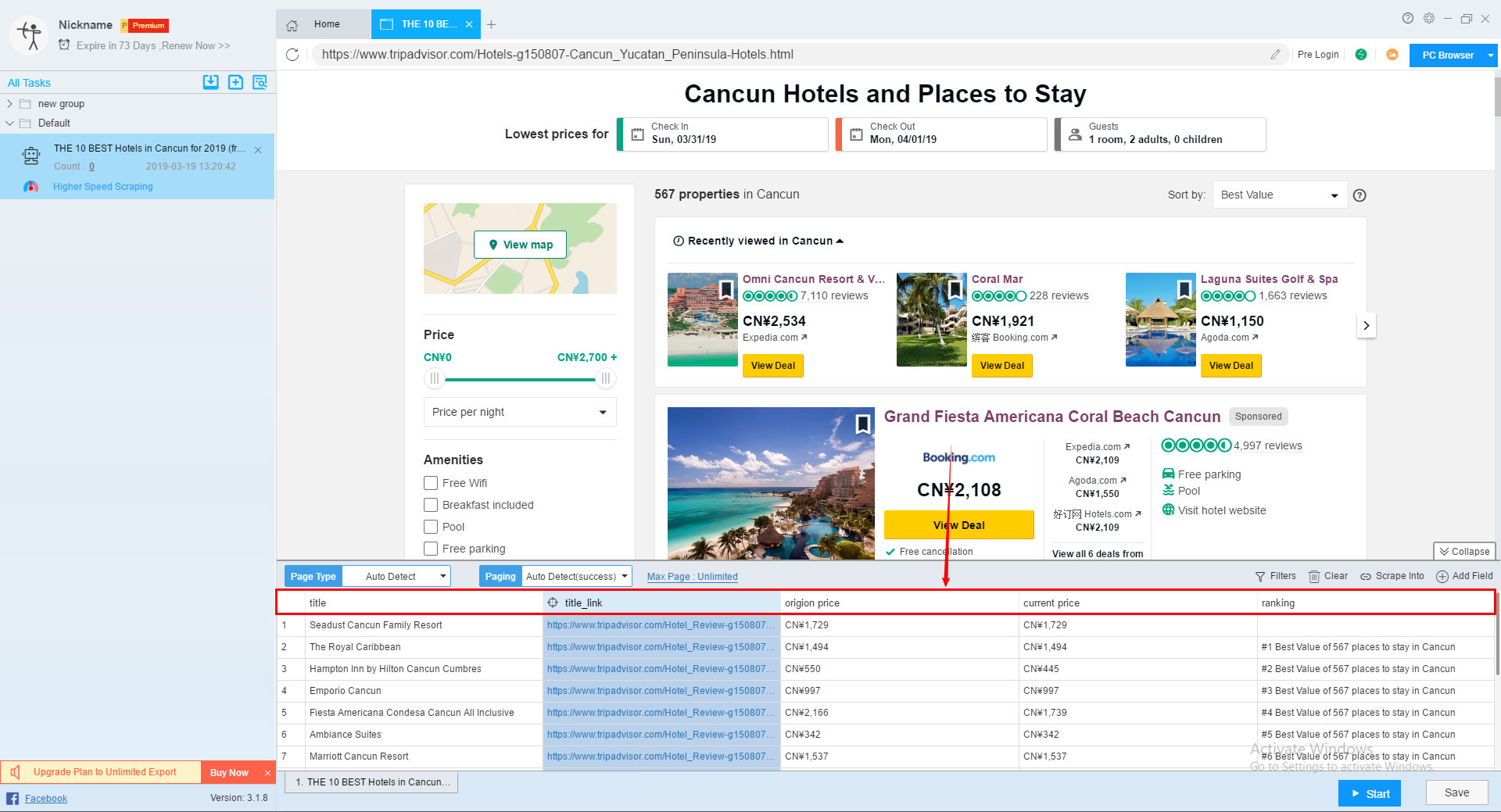
Task: Open the Price per night dropdown
Action: (x=520, y=412)
